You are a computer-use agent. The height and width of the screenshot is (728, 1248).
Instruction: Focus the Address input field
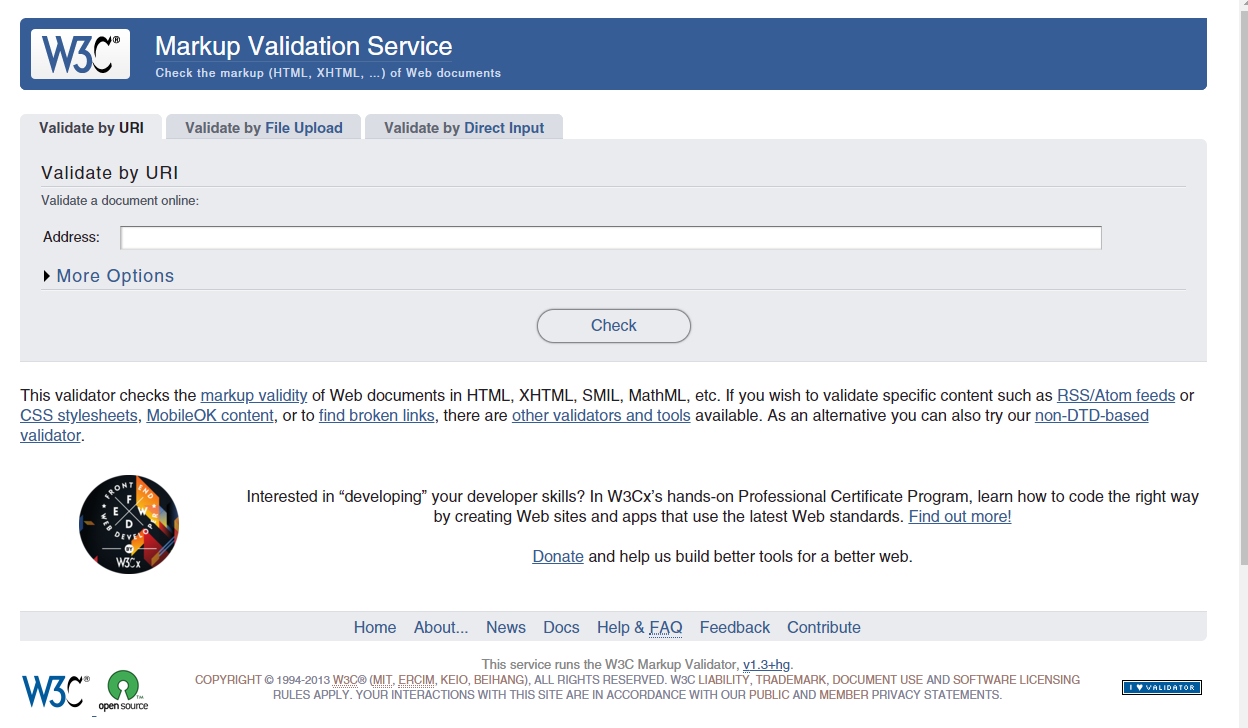[611, 238]
